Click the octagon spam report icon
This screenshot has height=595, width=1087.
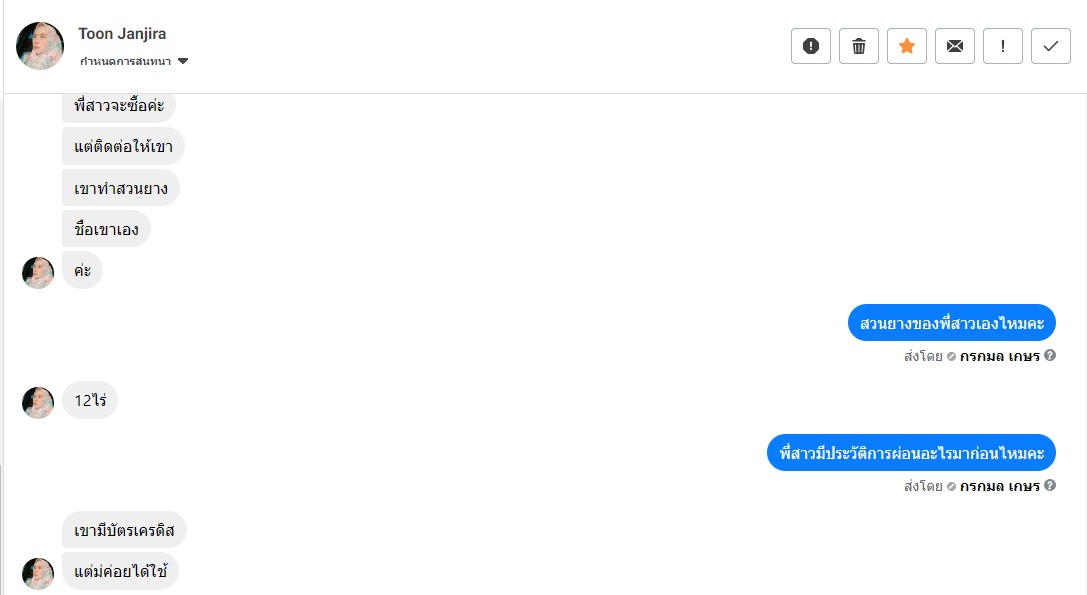(811, 46)
